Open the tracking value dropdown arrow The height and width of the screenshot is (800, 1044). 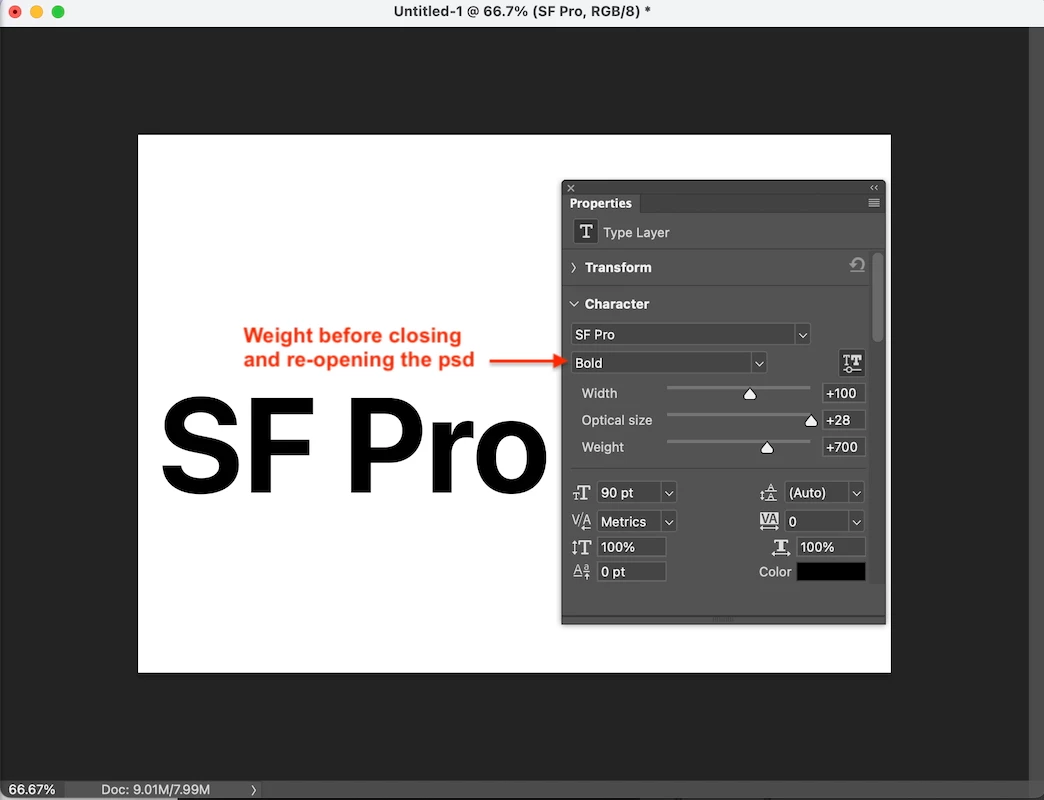tap(856, 522)
